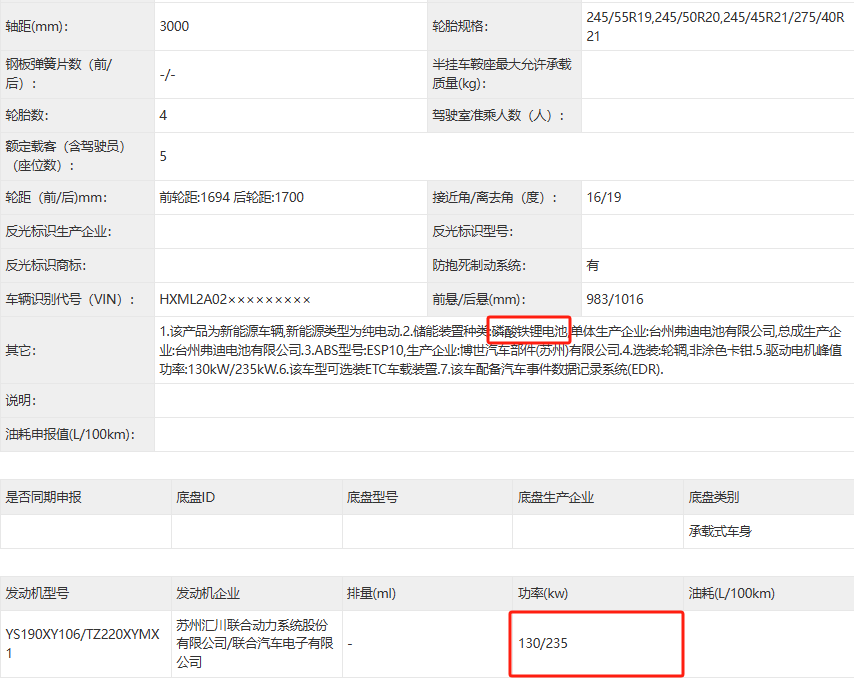Image resolution: width=854 pixels, height=679 pixels.
Task: Click the 底盘生产企业 column header
Action: (x=556, y=497)
